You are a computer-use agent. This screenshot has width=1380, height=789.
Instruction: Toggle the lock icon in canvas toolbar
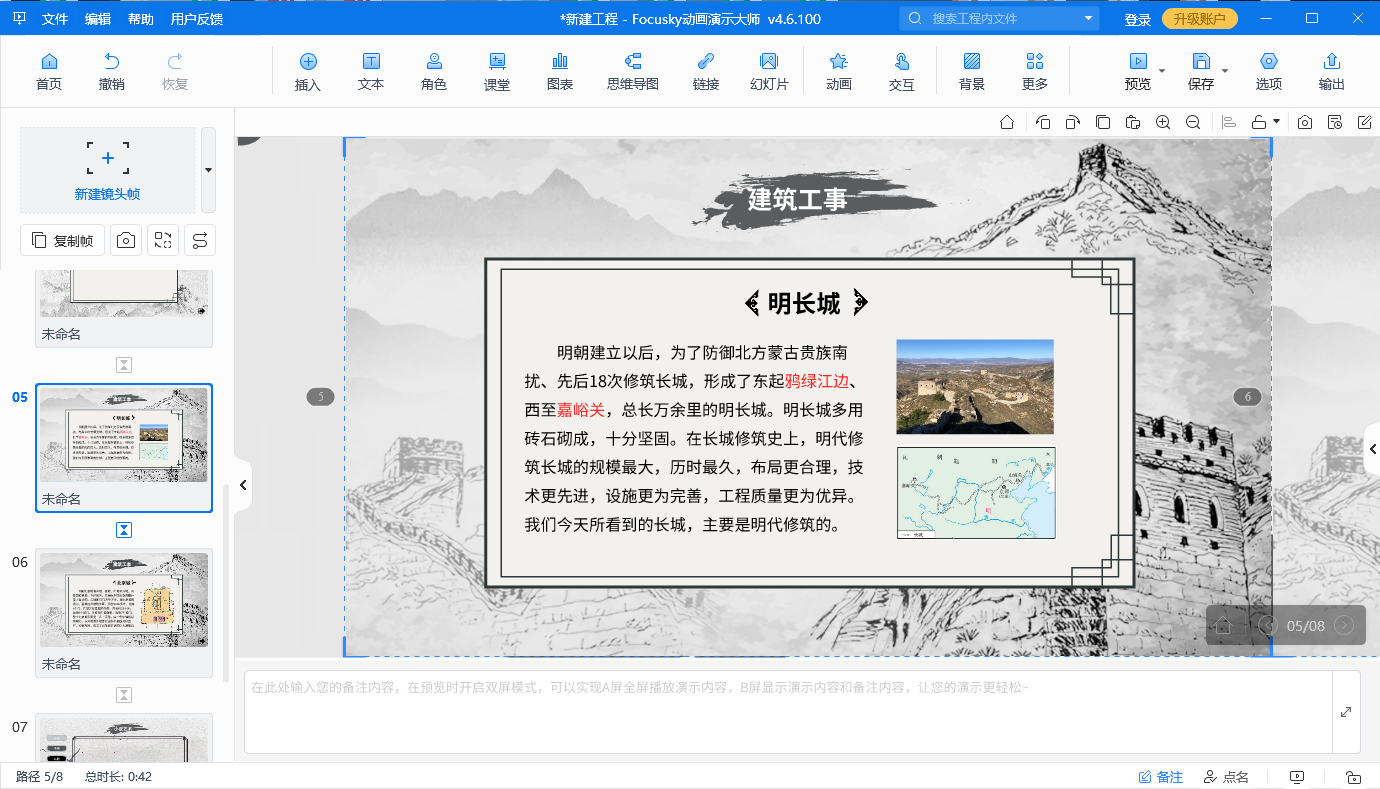pos(1260,122)
